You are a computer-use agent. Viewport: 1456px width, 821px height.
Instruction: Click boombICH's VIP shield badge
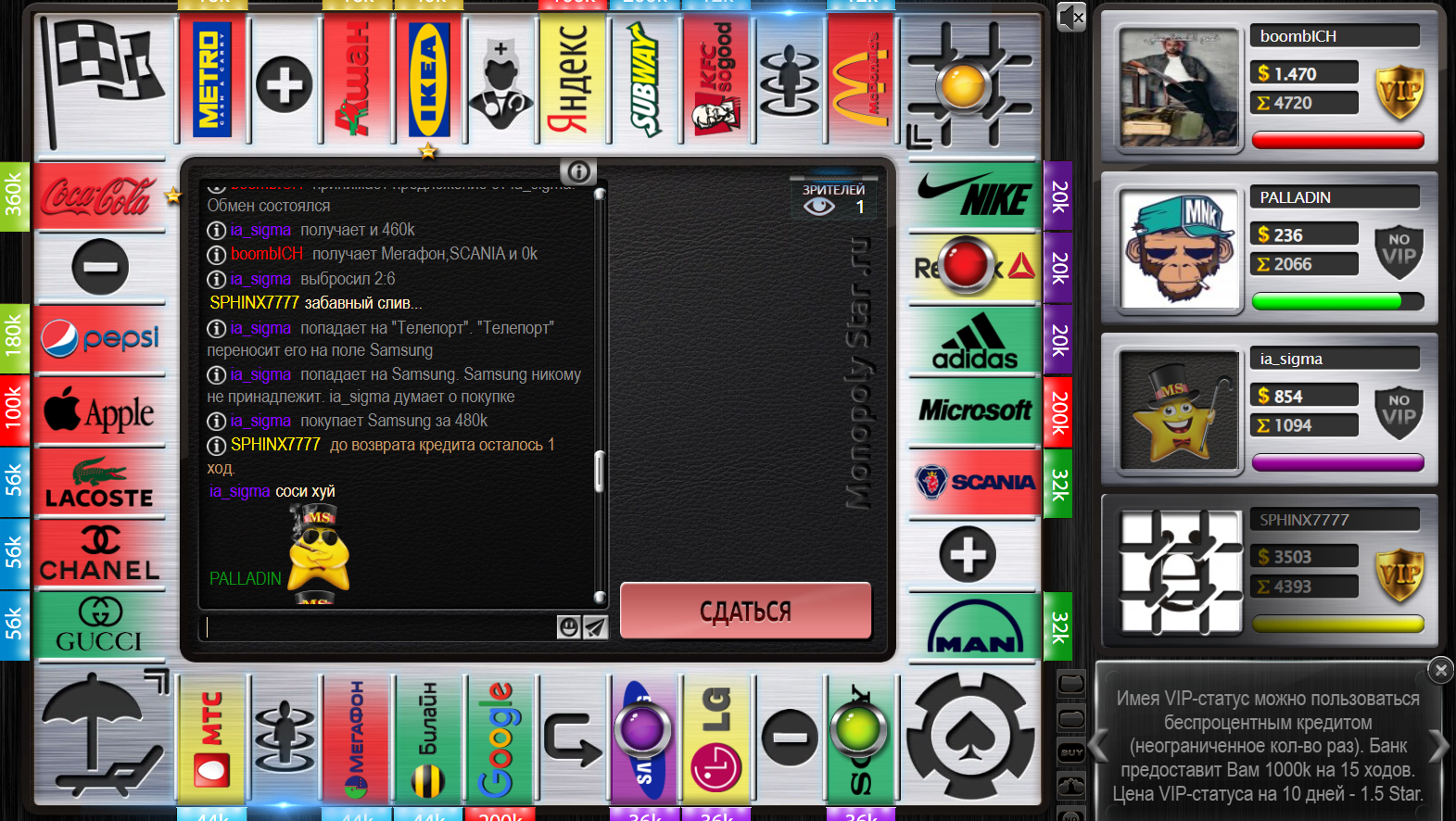coord(1399,92)
